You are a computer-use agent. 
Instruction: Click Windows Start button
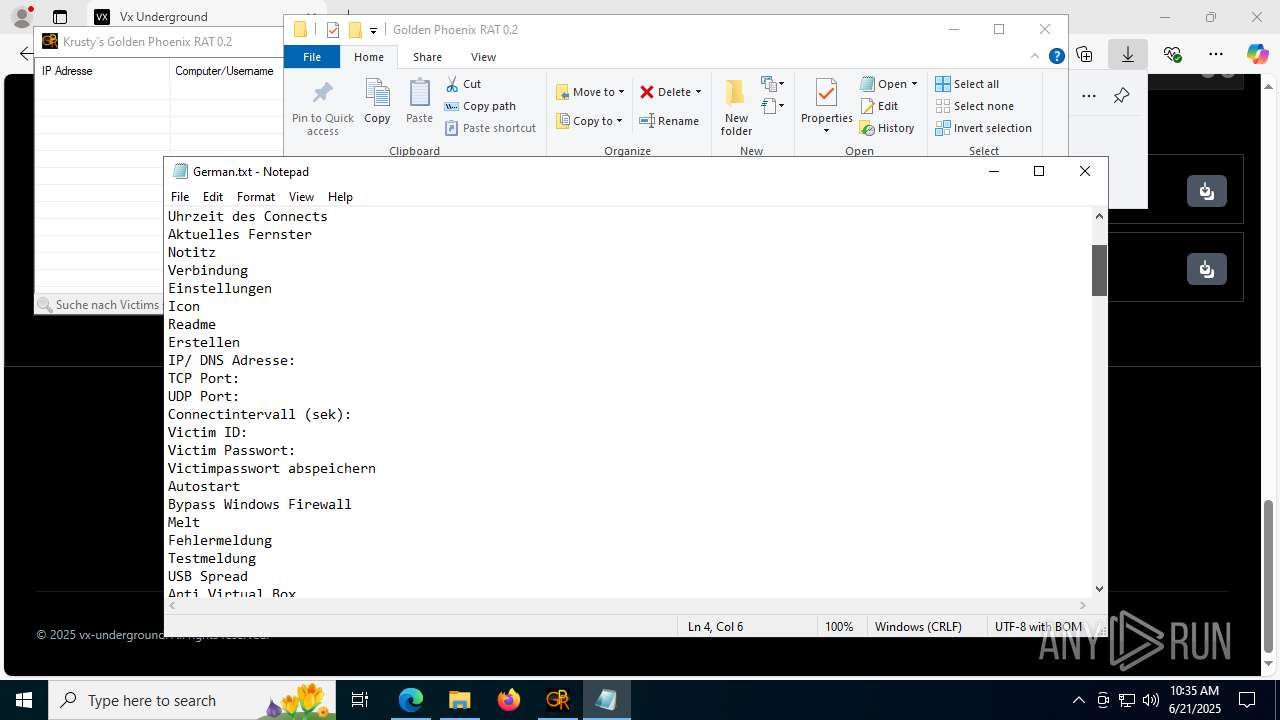tap(23, 700)
